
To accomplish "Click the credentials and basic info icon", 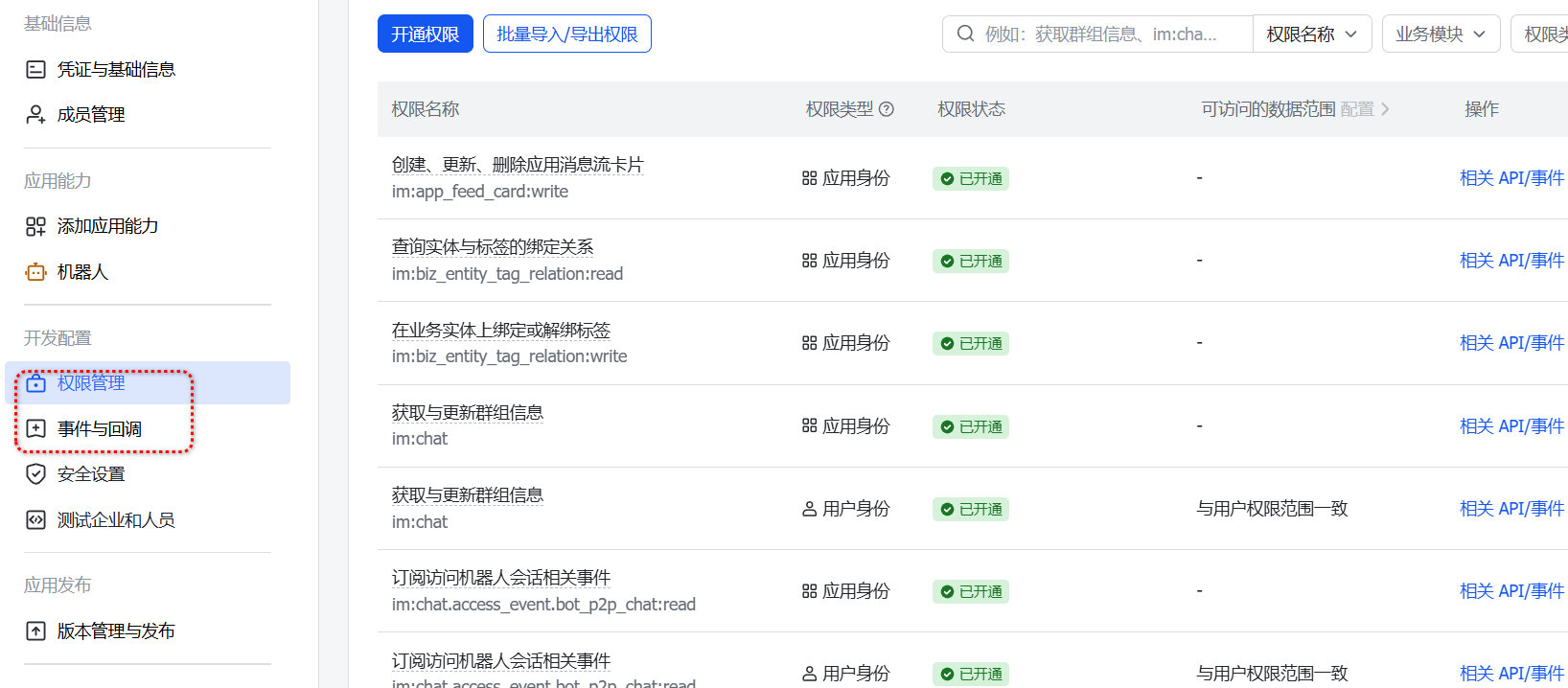I will pyautogui.click(x=35, y=69).
